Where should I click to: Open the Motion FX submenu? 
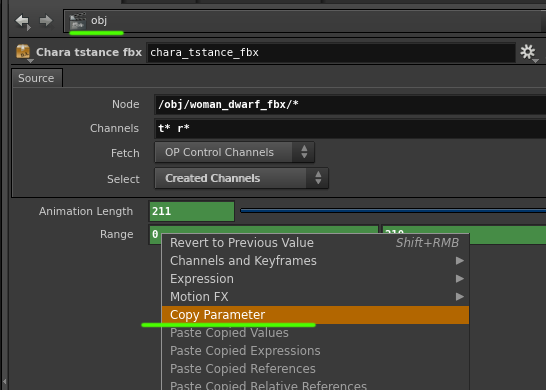pyautogui.click(x=315, y=297)
